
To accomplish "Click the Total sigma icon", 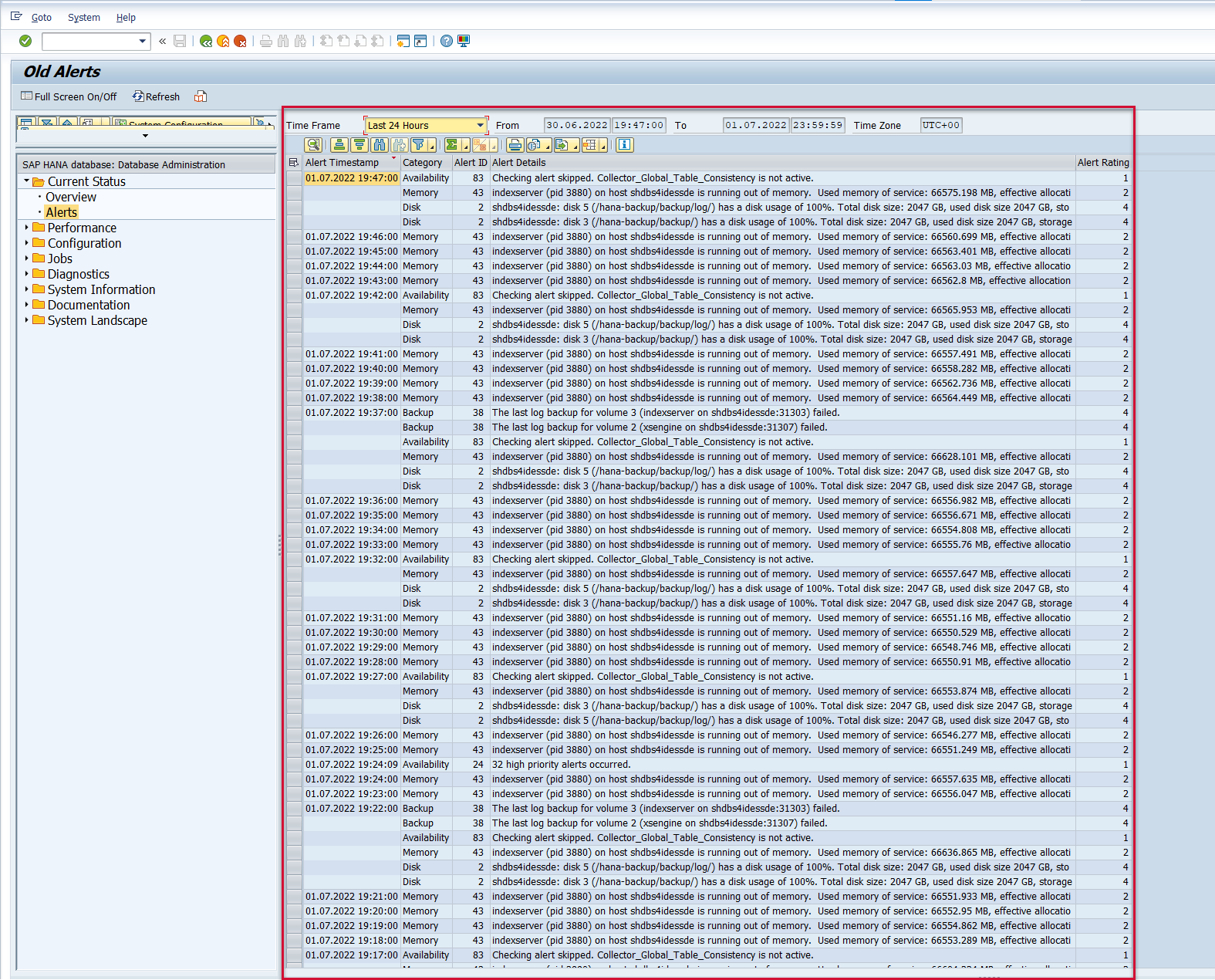I will click(x=453, y=145).
